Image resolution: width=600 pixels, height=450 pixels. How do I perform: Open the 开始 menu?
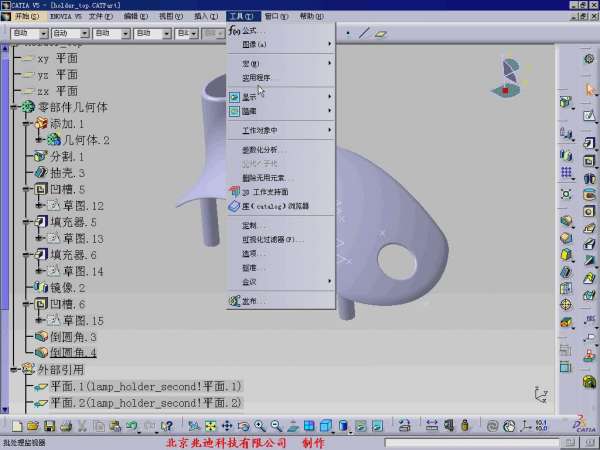click(27, 16)
